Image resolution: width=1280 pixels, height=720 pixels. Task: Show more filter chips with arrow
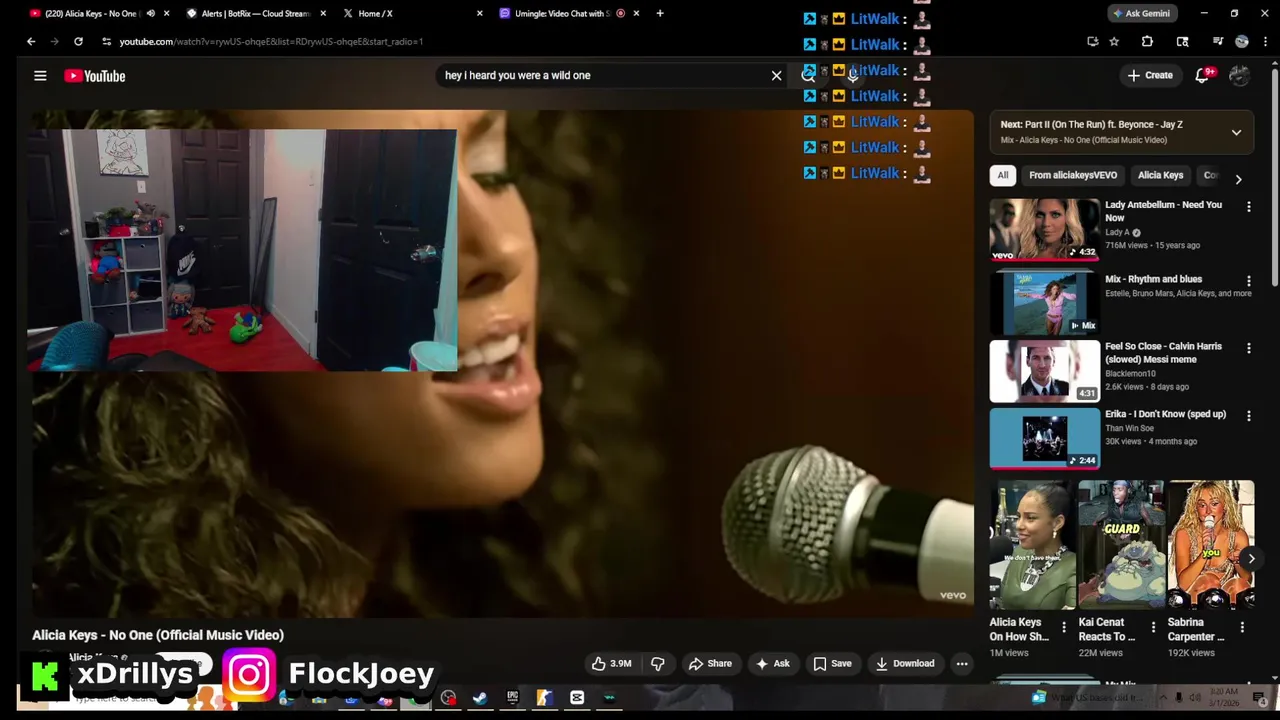coord(1238,179)
